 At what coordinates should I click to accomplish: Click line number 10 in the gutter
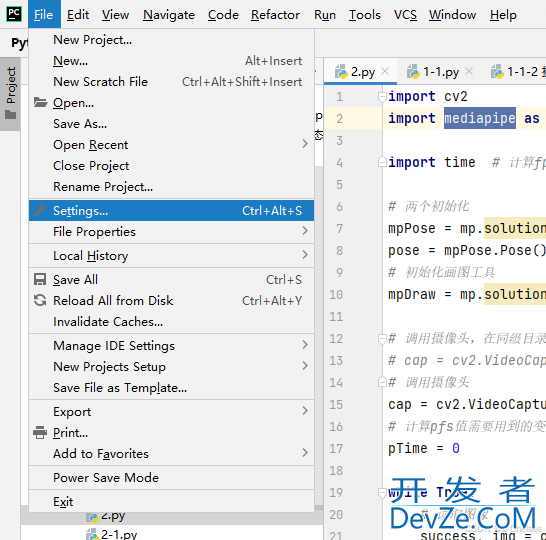point(336,295)
